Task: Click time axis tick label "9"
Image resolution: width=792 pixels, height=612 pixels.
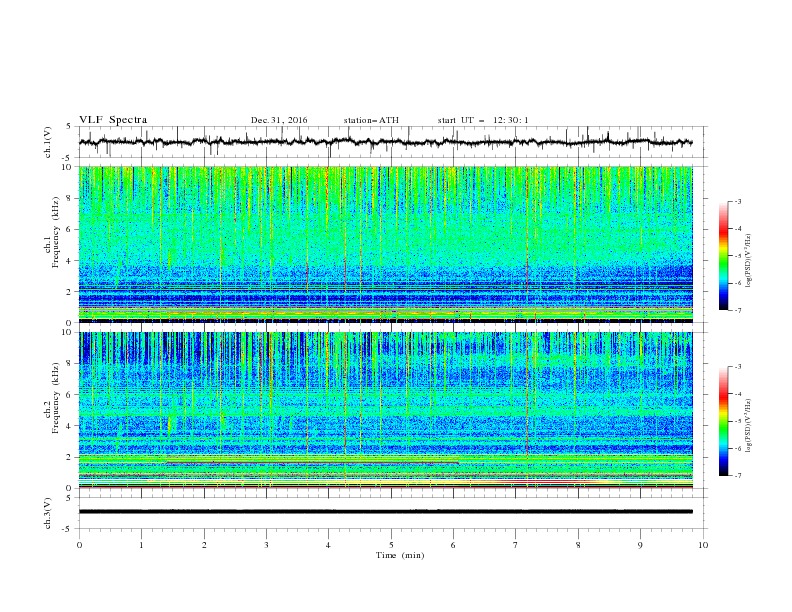Action: pos(640,545)
